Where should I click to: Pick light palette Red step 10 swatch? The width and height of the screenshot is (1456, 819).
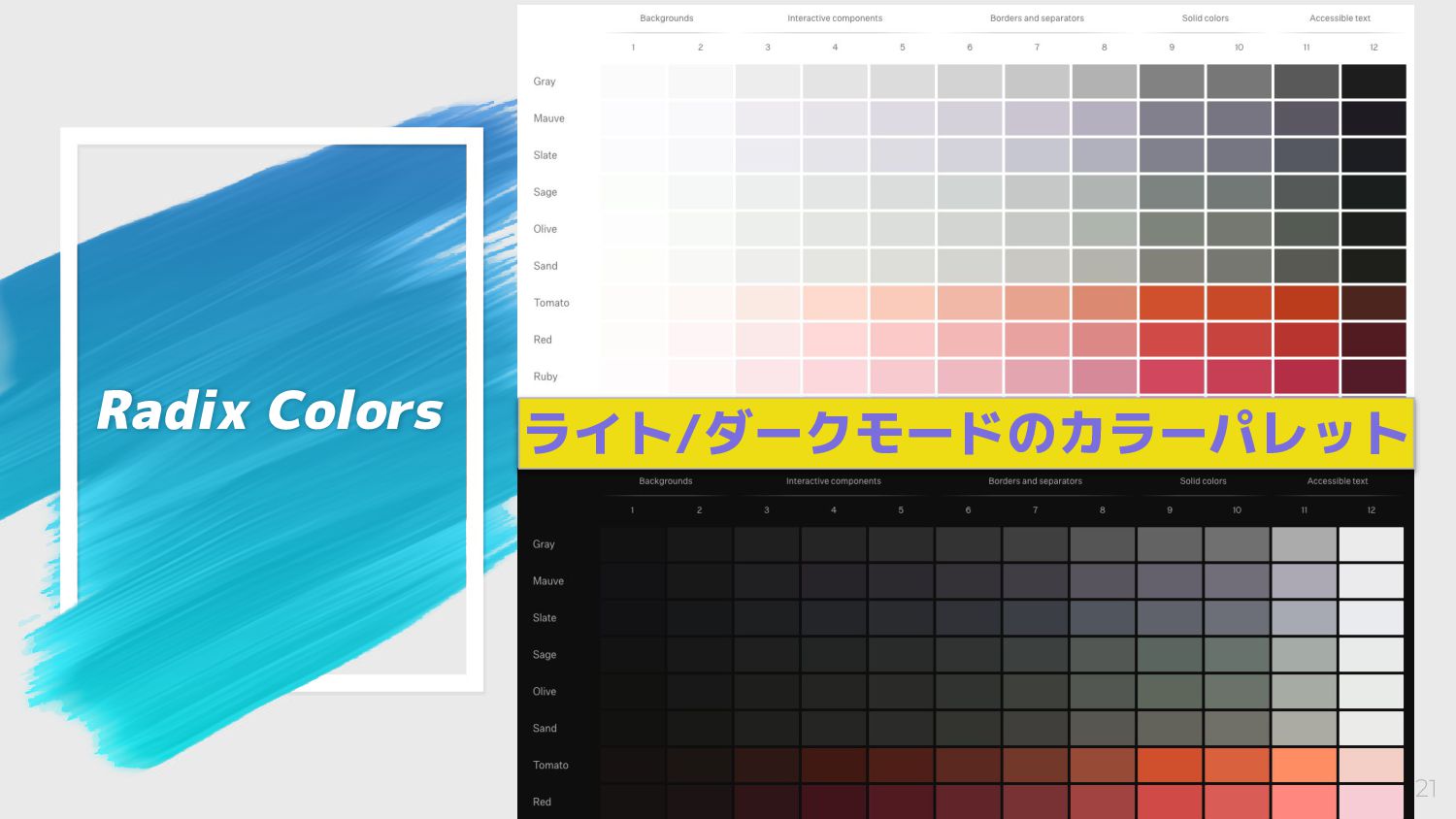click(1240, 340)
